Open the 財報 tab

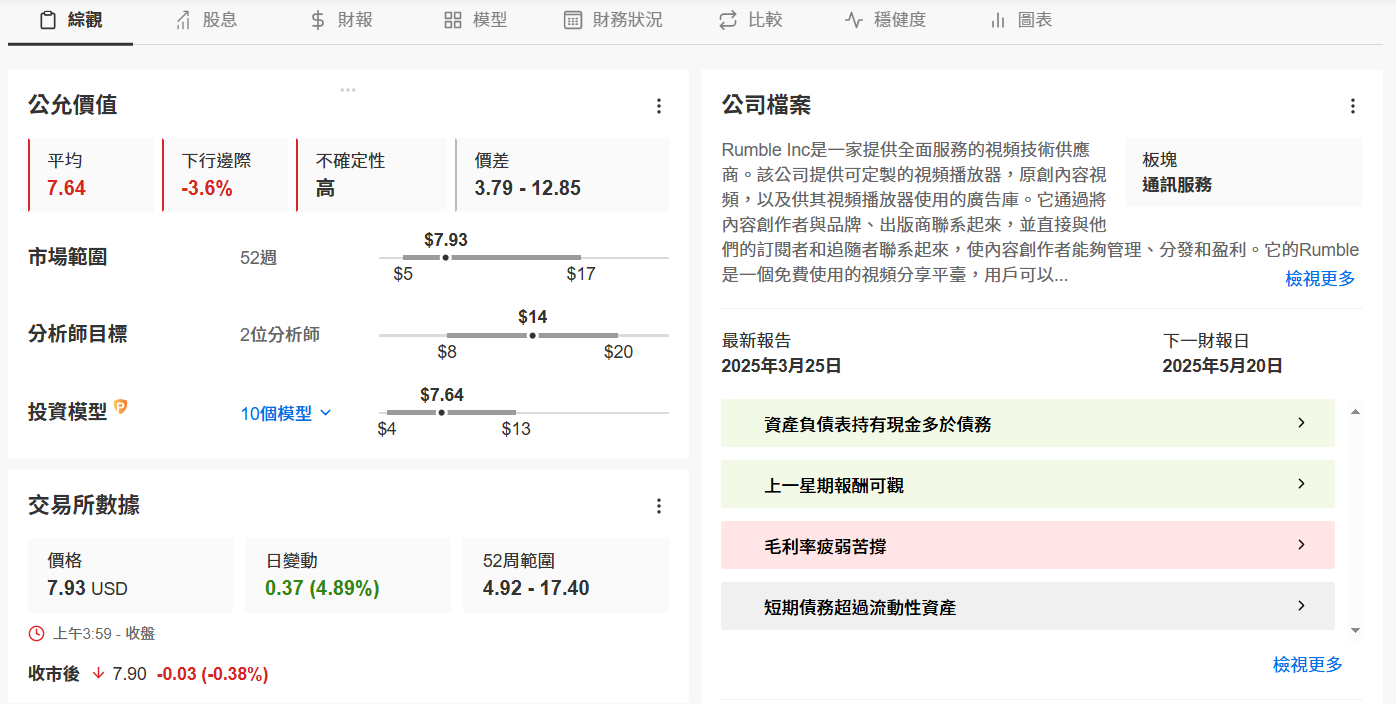pos(341,21)
